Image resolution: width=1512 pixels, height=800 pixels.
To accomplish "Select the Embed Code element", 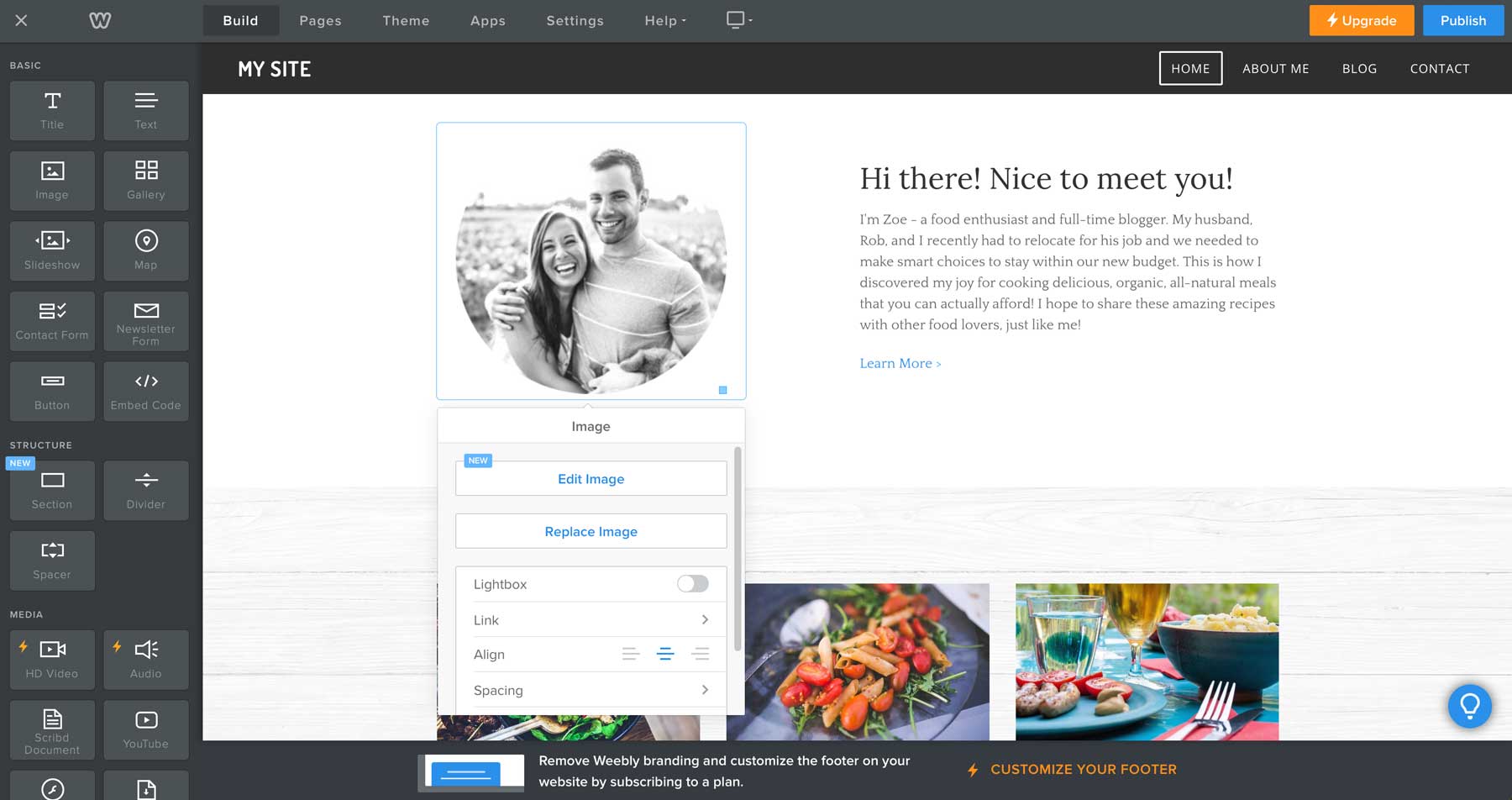I will 145,391.
